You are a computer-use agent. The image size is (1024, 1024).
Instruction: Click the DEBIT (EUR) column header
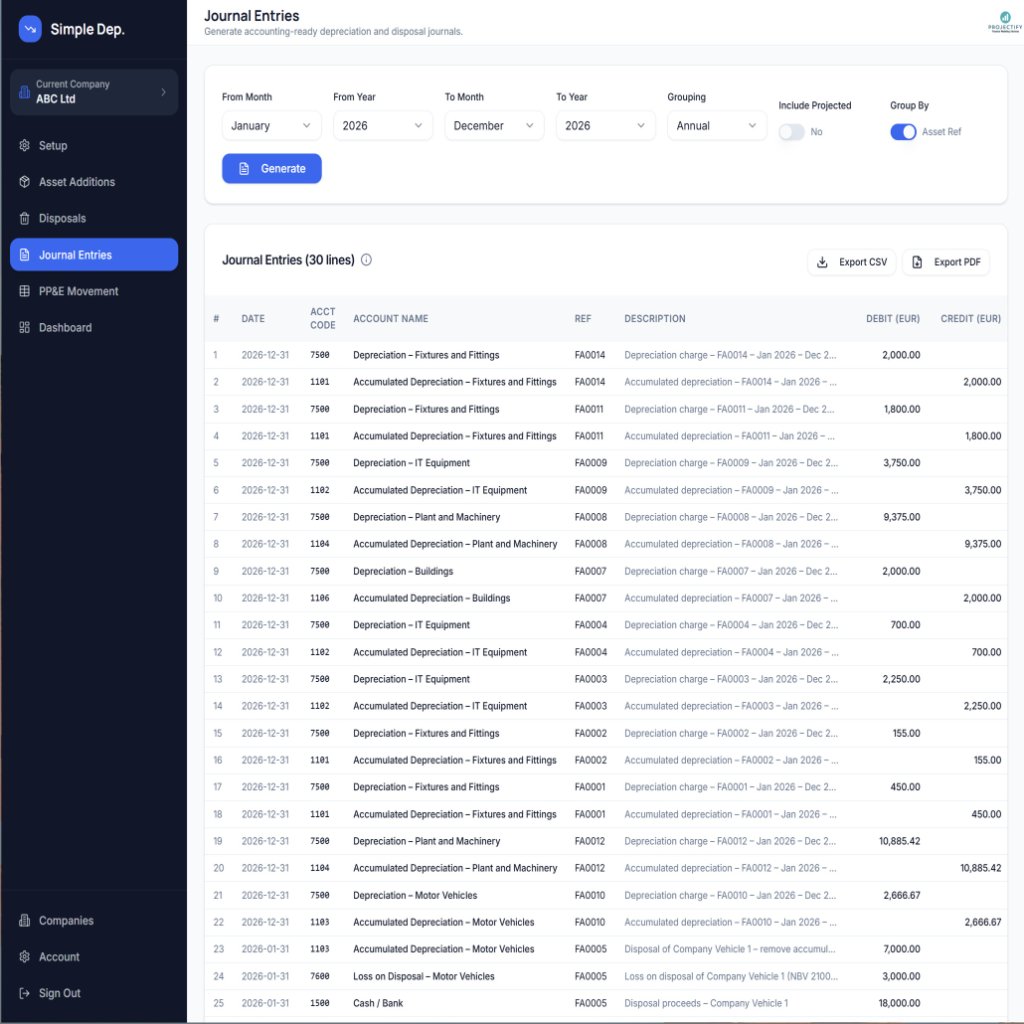pyautogui.click(x=893, y=319)
